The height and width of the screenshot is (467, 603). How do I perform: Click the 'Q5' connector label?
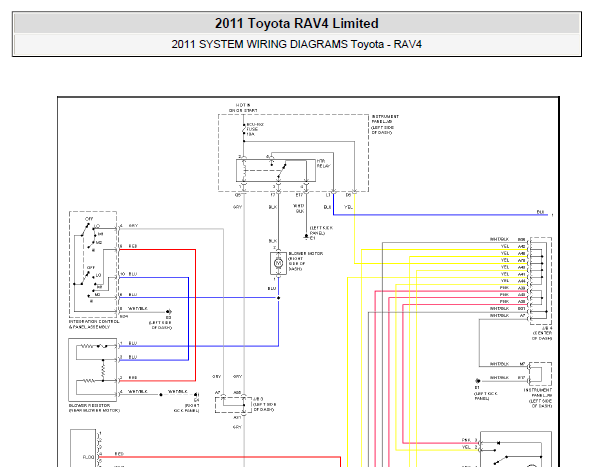coord(238,195)
